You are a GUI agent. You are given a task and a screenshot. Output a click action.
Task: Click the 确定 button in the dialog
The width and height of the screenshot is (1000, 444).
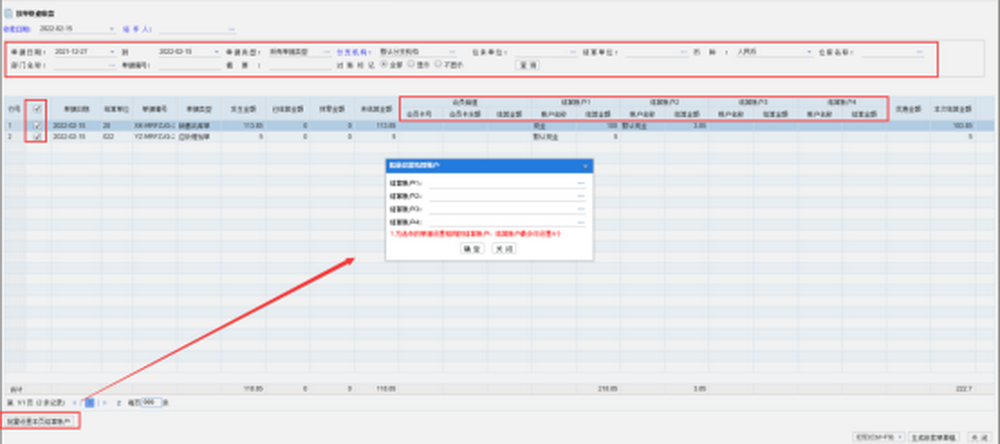click(471, 249)
